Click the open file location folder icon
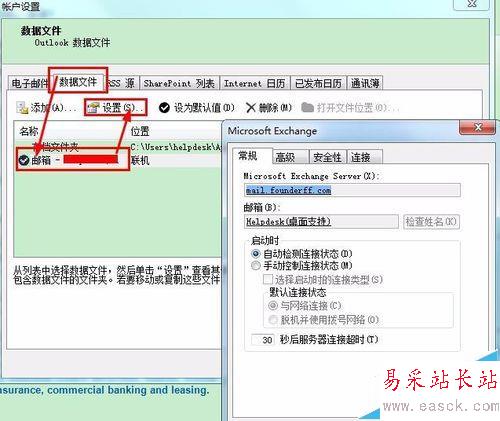 point(307,108)
